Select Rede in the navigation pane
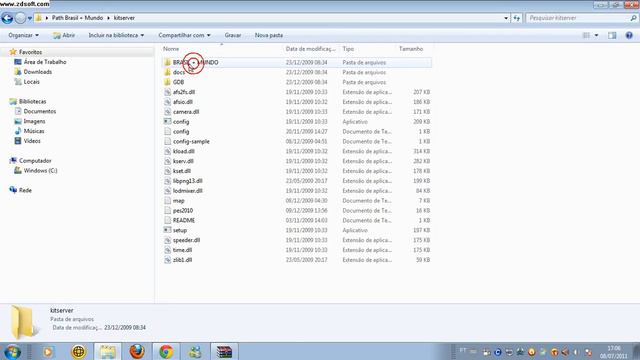640x360 pixels. [x=25, y=190]
